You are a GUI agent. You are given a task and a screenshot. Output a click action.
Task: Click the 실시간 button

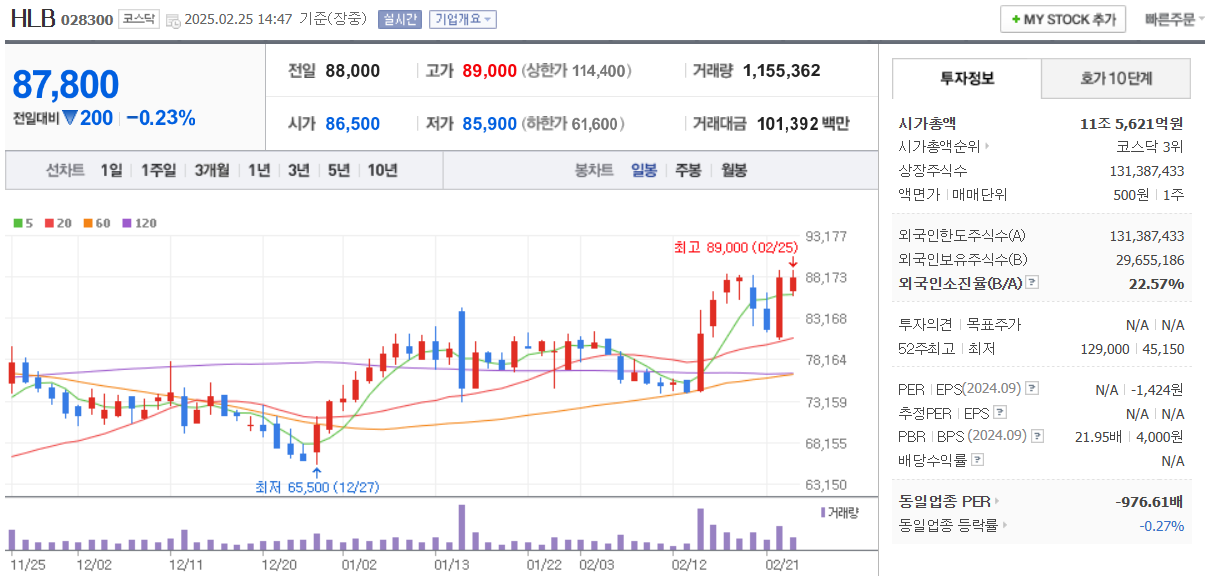[398, 18]
